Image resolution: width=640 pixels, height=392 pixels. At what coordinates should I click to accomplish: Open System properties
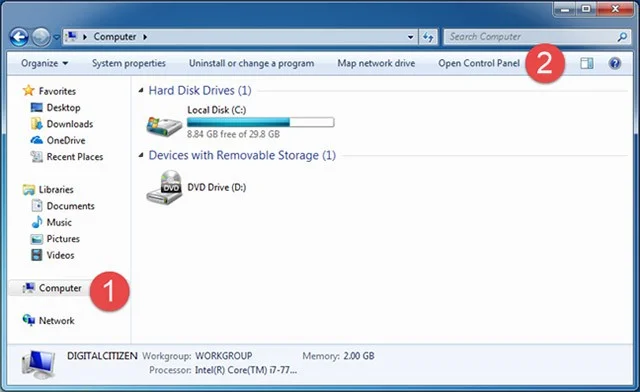point(129,63)
